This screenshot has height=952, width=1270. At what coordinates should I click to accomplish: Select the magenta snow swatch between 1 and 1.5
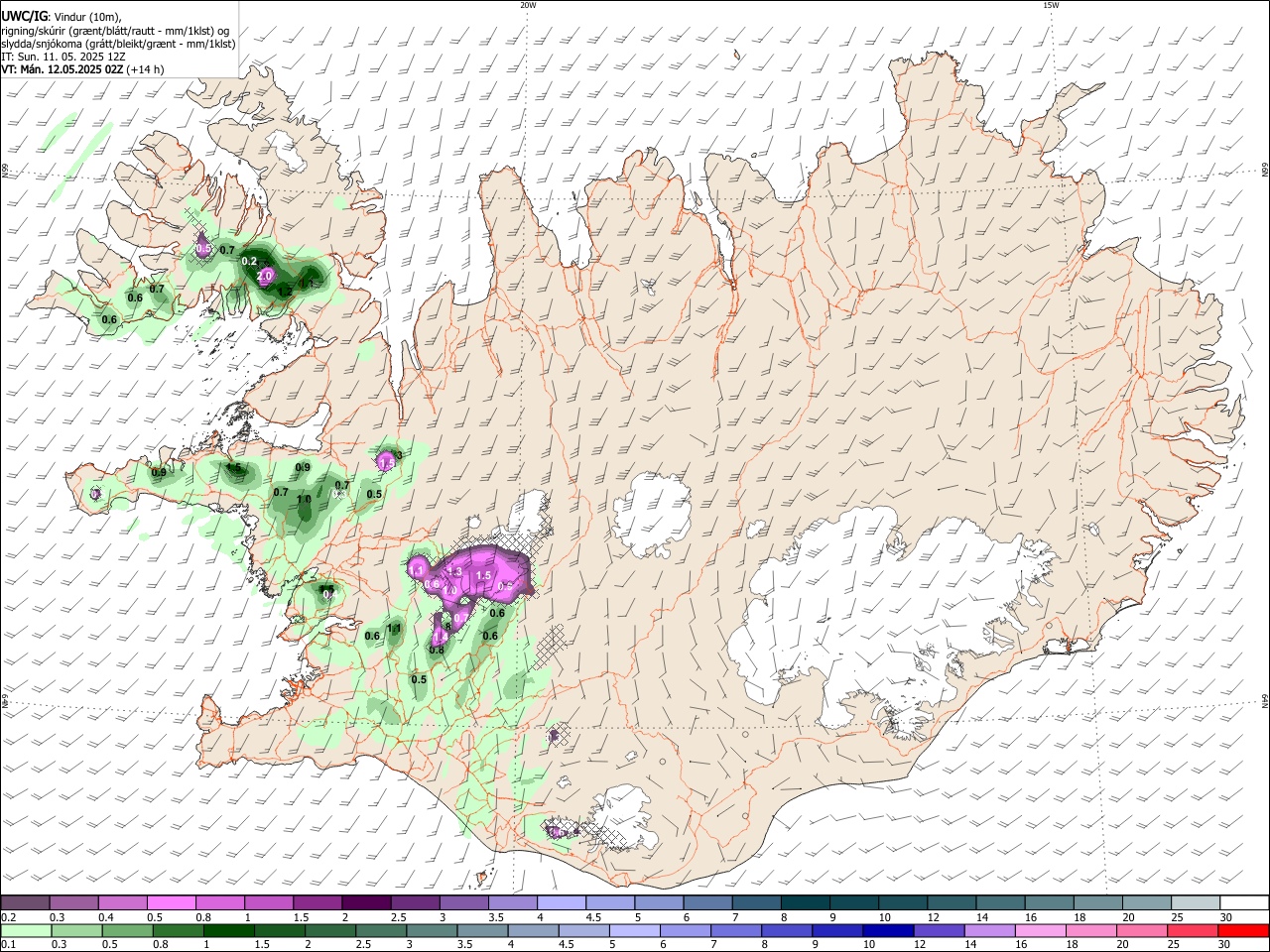(x=268, y=903)
